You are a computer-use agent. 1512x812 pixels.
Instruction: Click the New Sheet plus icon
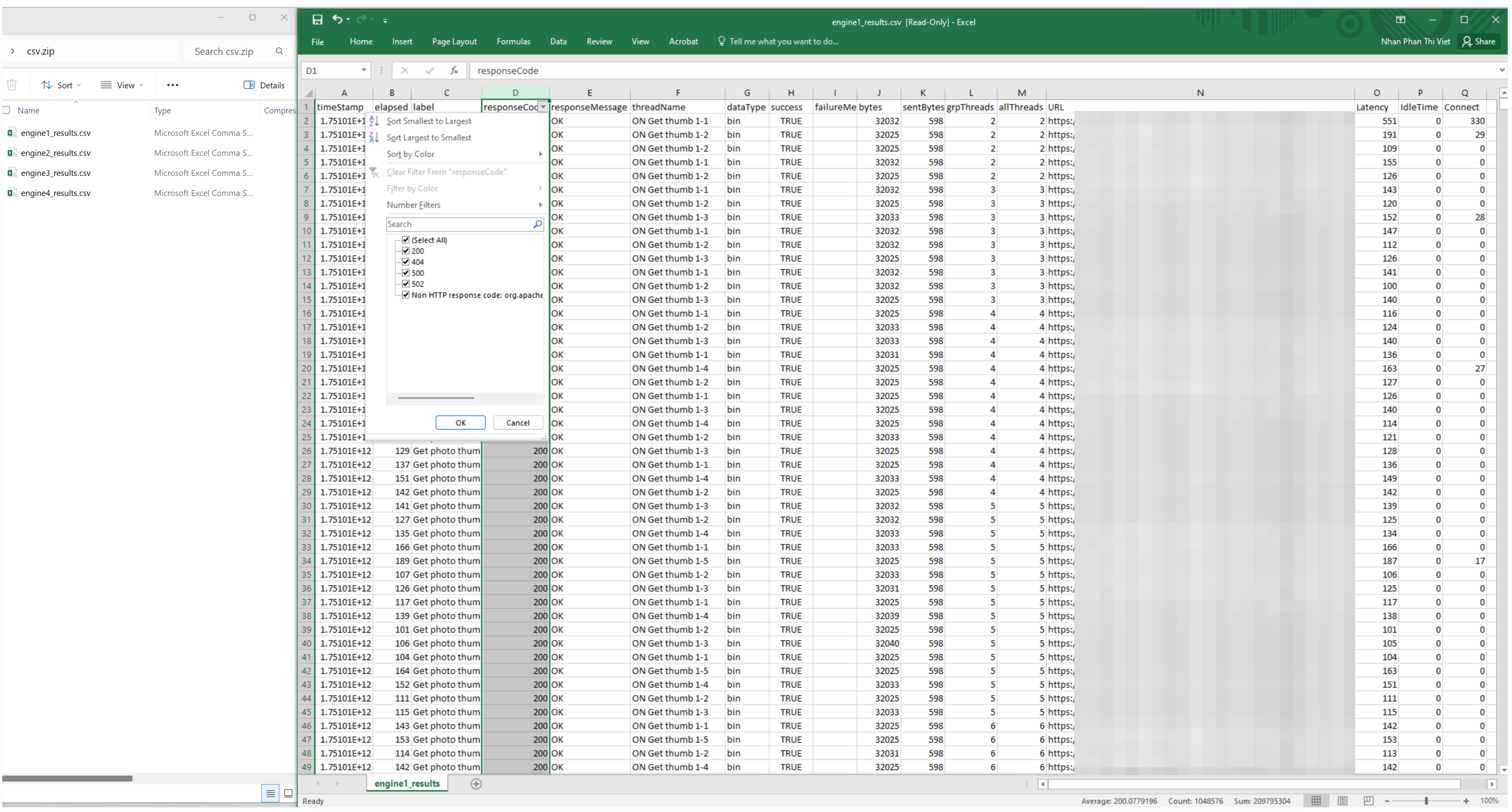(476, 784)
